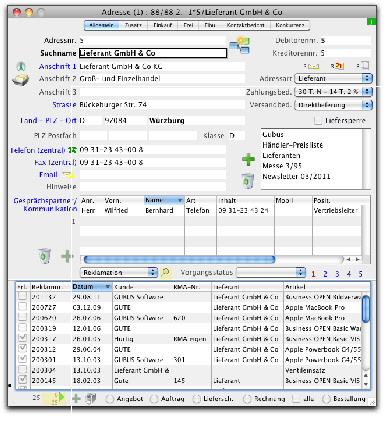388x421 pixels.
Task: Click the vertical scrollbar of the Reklamation table
Action: (x=366, y=309)
